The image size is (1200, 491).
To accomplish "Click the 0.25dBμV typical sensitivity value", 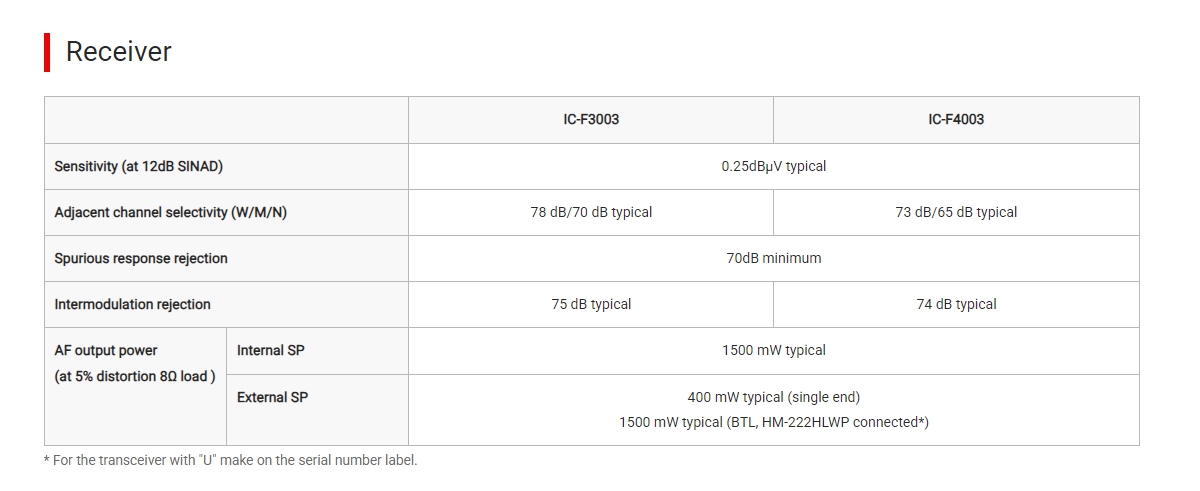I will [773, 166].
